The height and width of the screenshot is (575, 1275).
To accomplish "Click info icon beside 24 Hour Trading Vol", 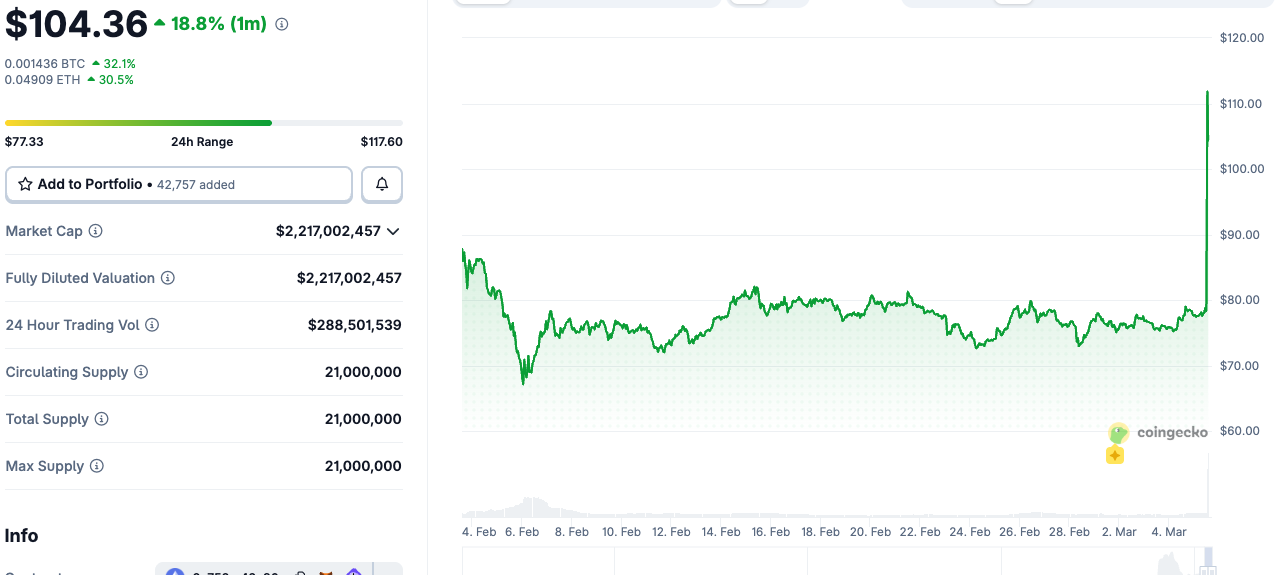I will 152,325.
